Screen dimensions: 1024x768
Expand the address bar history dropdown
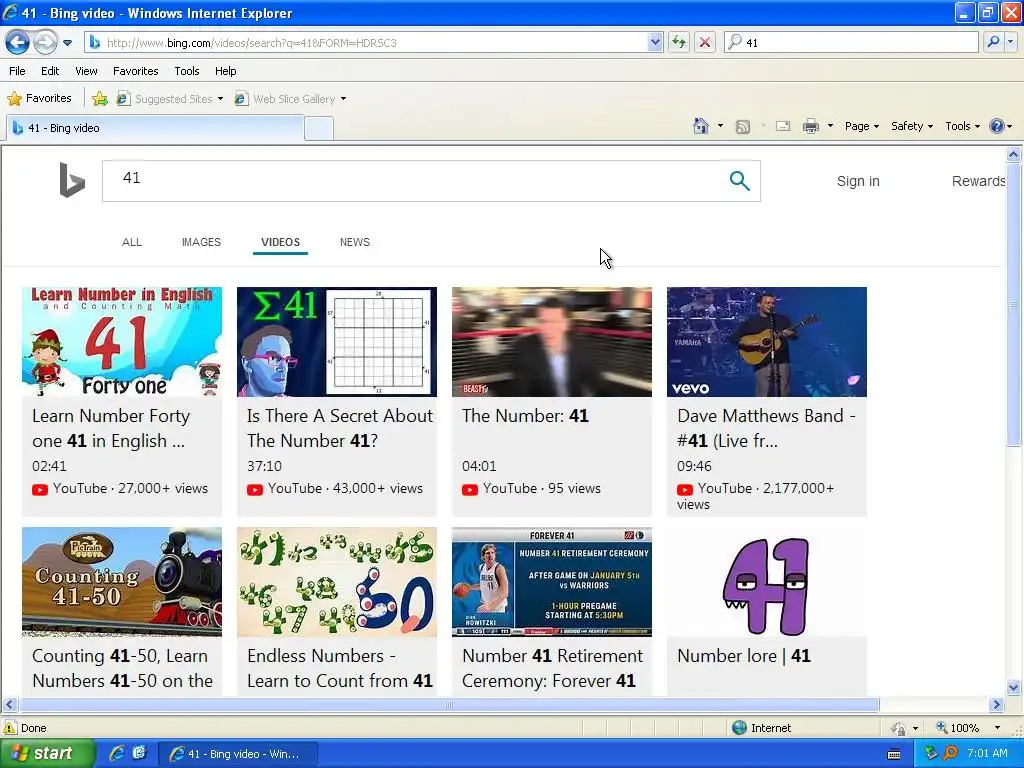655,42
